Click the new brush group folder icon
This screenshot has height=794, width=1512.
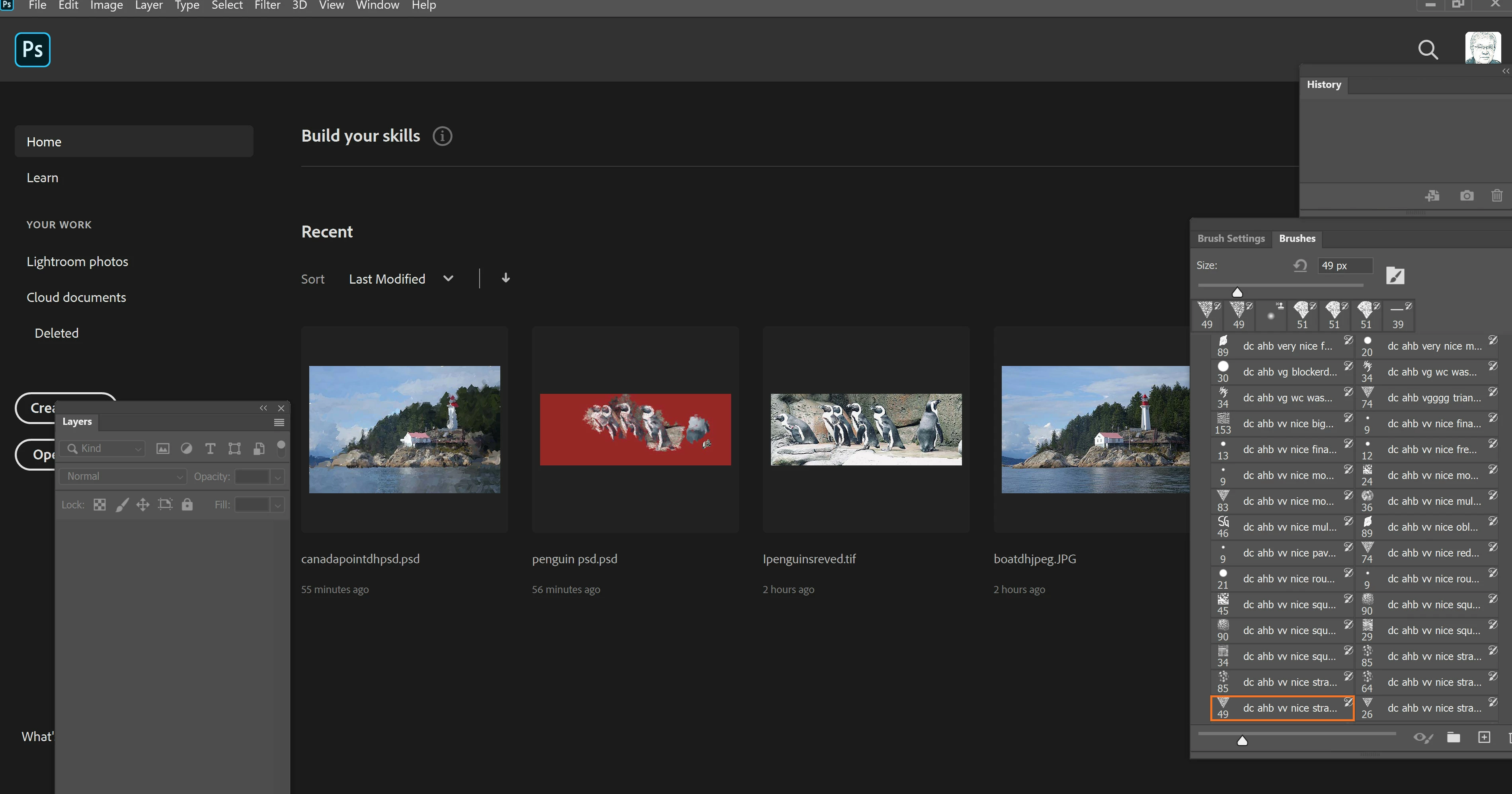tap(1453, 738)
